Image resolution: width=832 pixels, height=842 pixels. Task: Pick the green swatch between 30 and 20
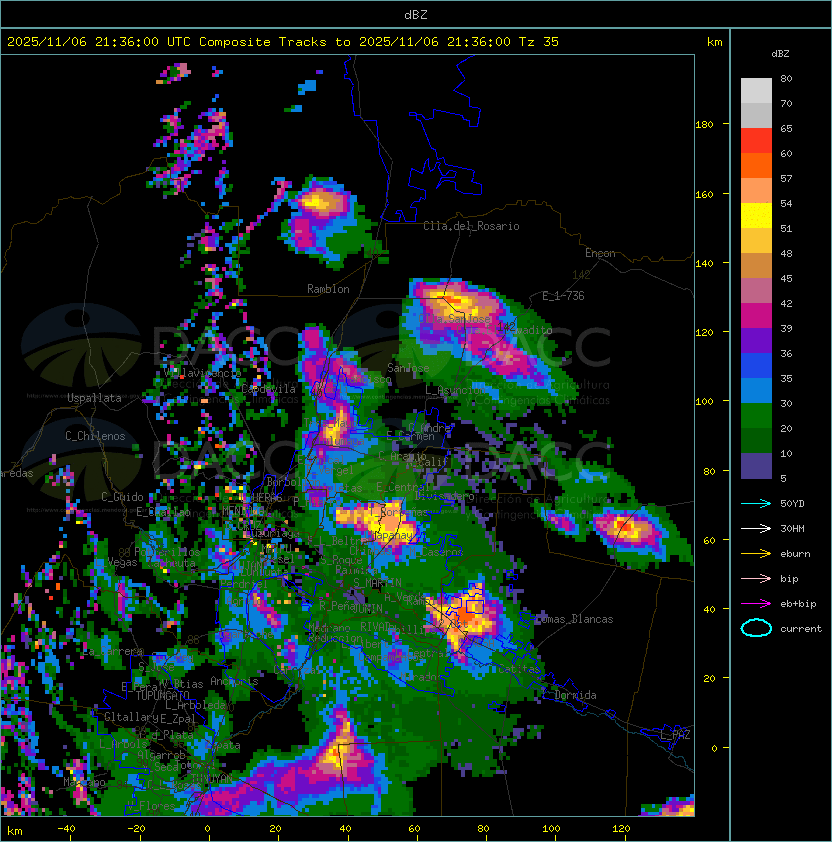pyautogui.click(x=756, y=416)
